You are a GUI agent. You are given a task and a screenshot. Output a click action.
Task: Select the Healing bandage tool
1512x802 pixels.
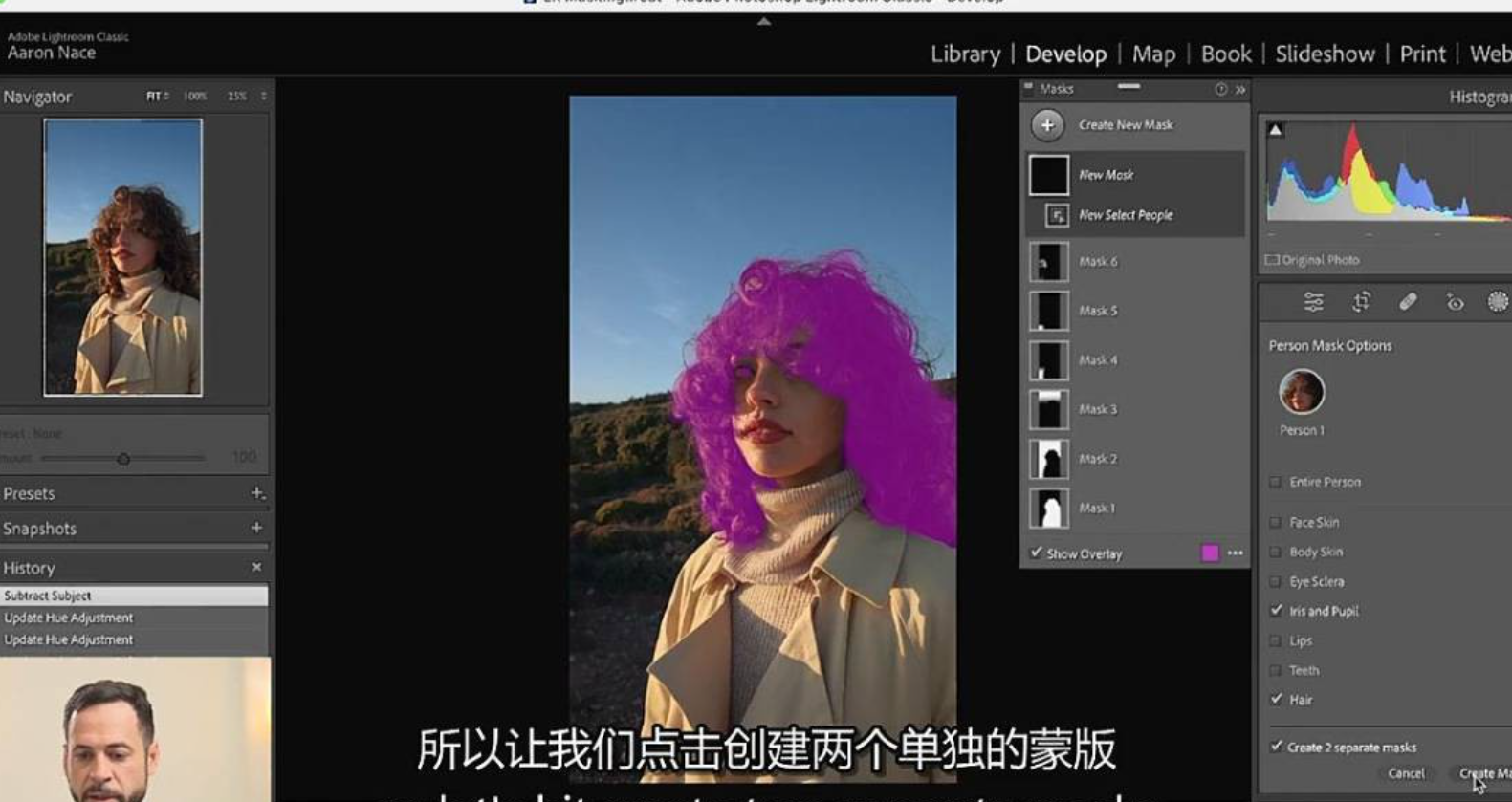1408,302
